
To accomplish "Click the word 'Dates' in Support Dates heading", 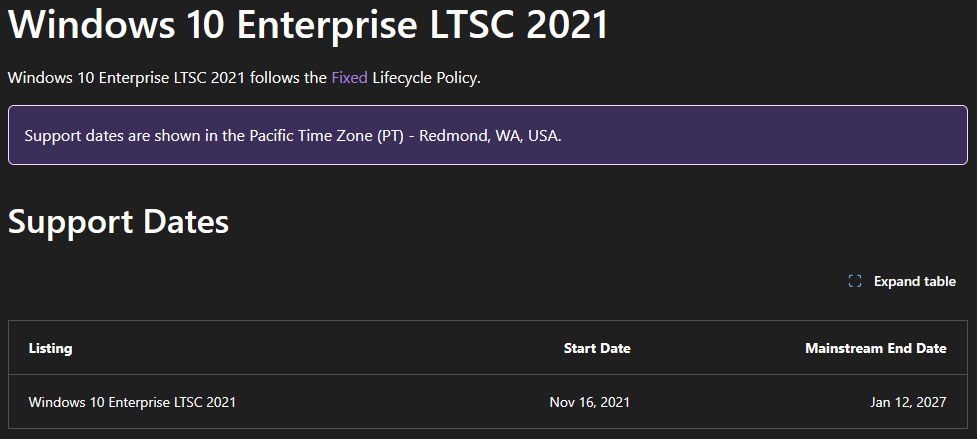I will tap(178, 222).
